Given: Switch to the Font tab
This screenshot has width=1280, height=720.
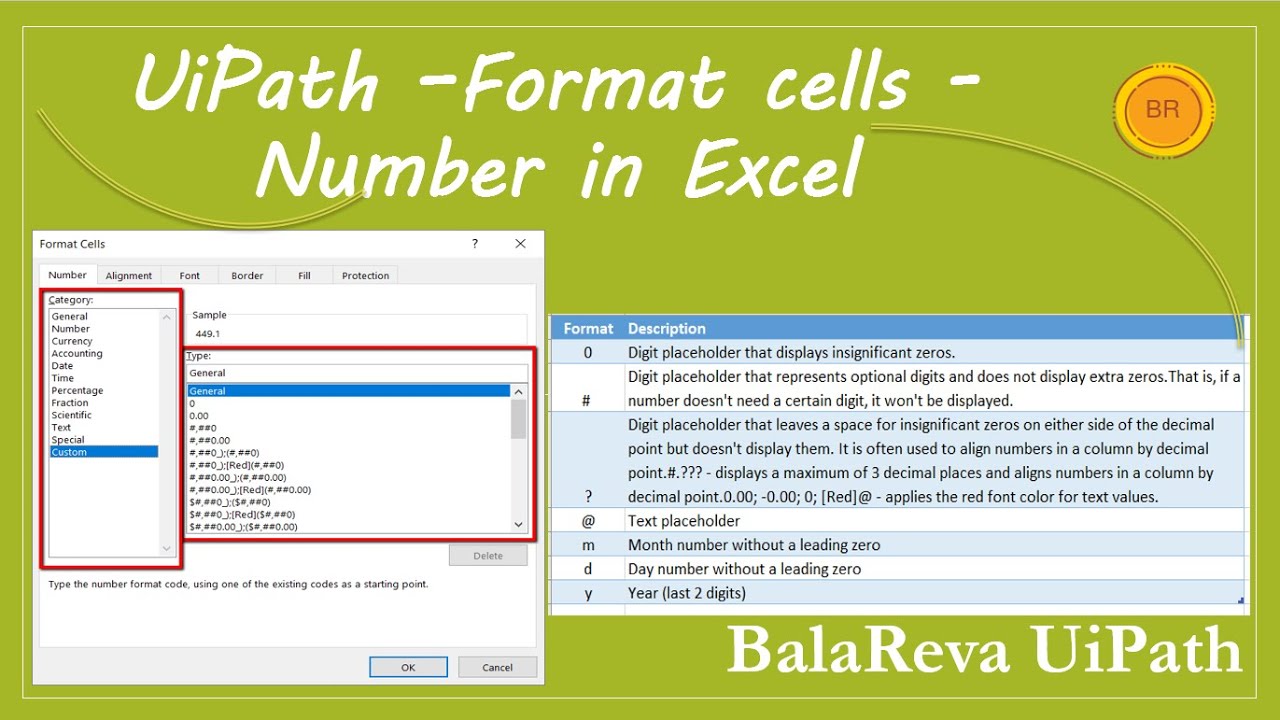Looking at the screenshot, I should click(190, 276).
